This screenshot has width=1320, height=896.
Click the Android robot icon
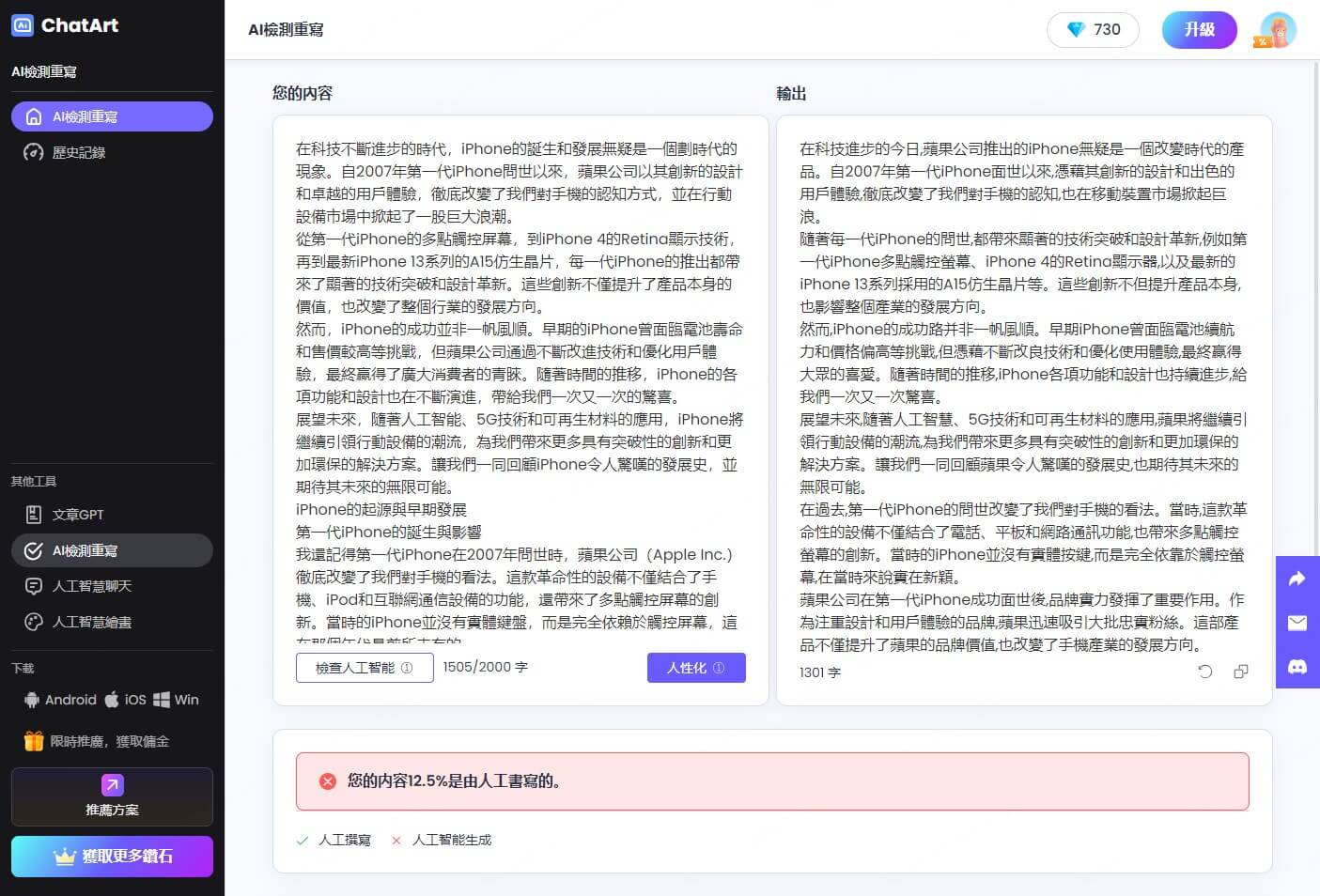click(32, 700)
